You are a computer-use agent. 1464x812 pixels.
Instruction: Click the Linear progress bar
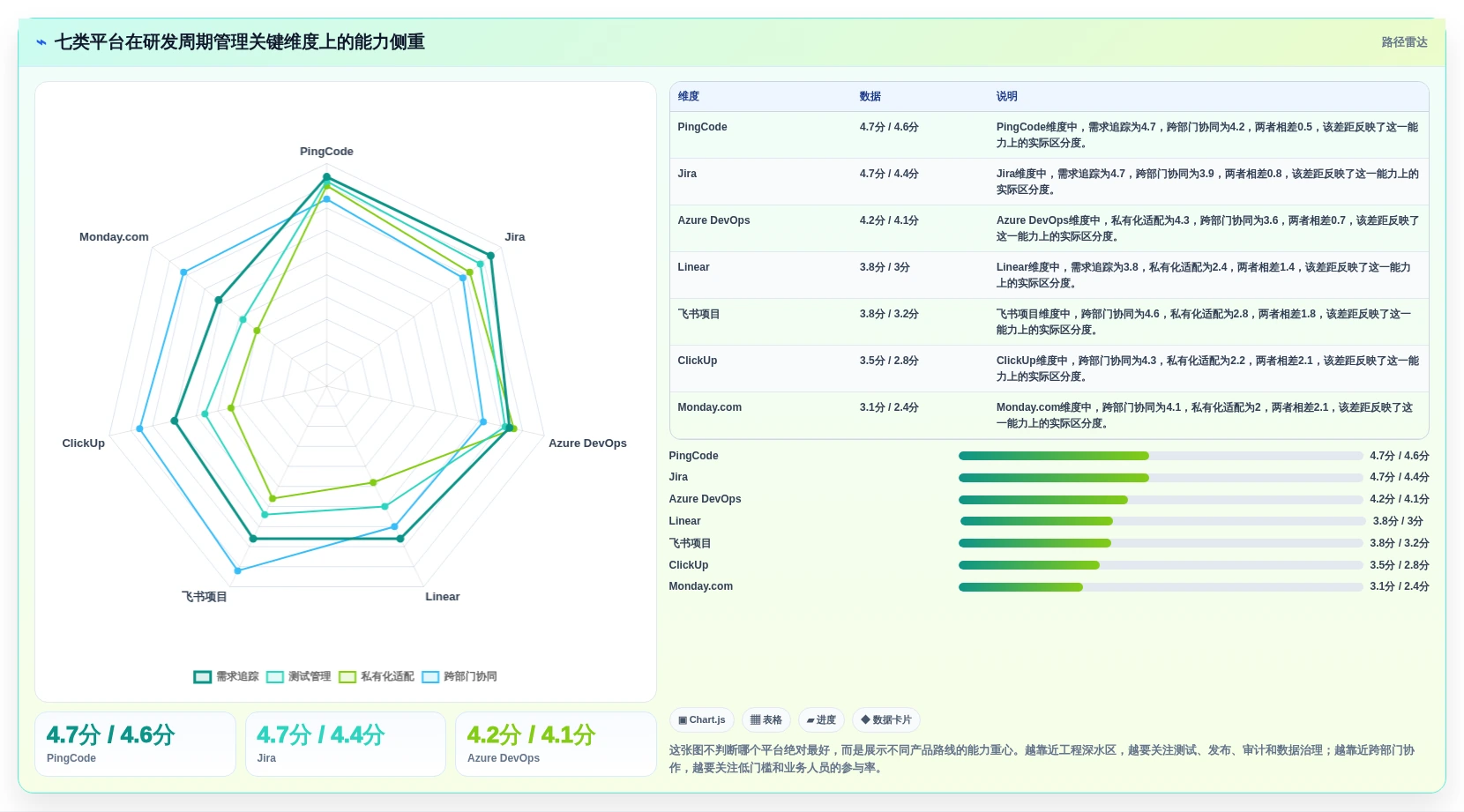point(1162,521)
